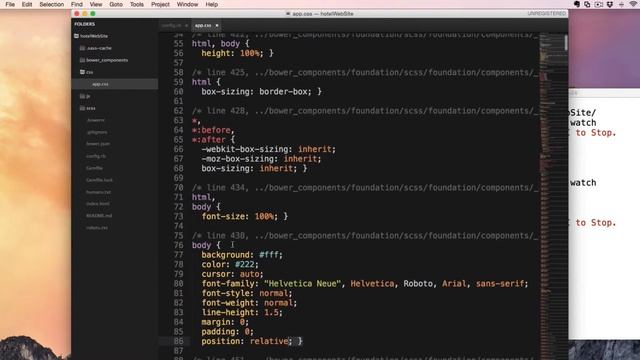Click 'line-height: 1.5;' on line 83
This screenshot has height=360, width=640.
pyautogui.click(x=242, y=312)
